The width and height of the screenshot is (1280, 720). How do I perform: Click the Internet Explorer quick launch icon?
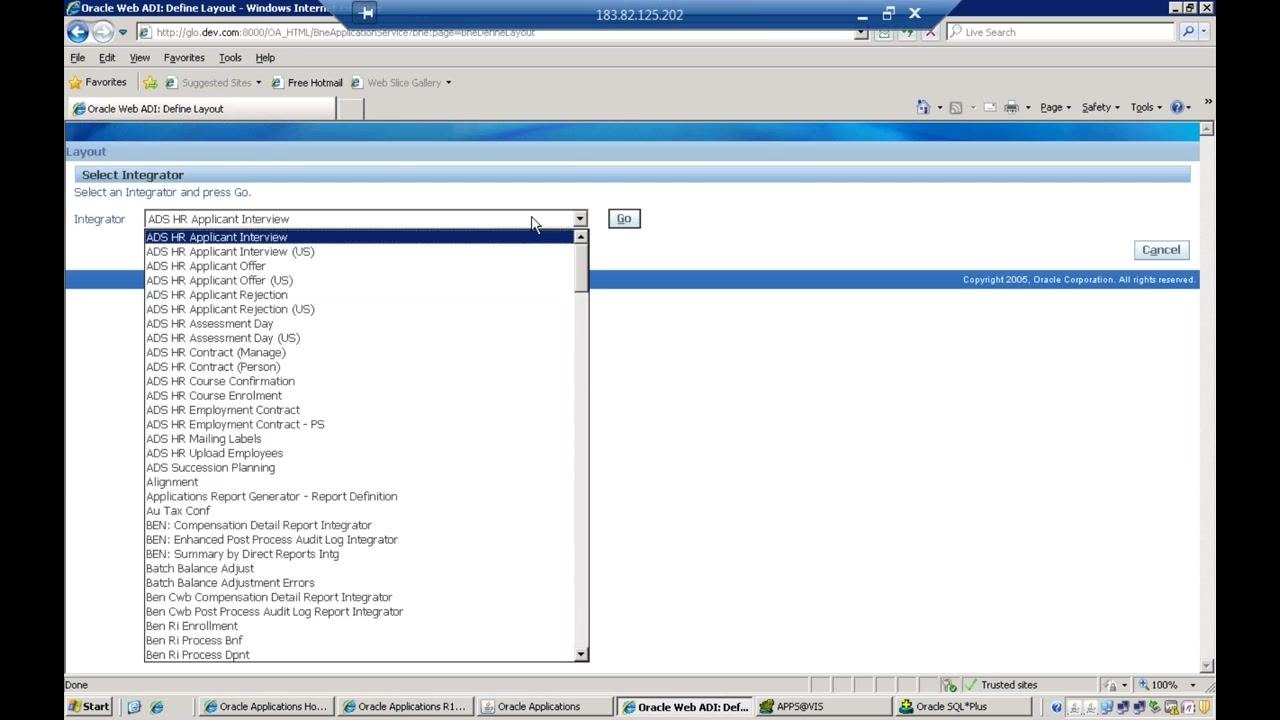pyautogui.click(x=156, y=707)
